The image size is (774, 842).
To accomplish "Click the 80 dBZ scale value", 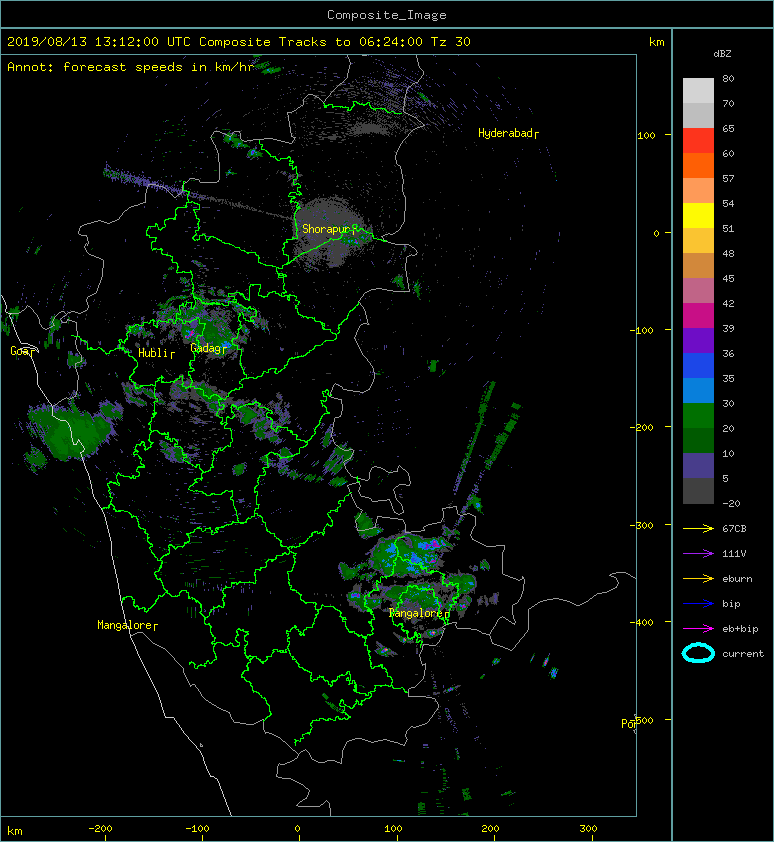I will [x=728, y=78].
